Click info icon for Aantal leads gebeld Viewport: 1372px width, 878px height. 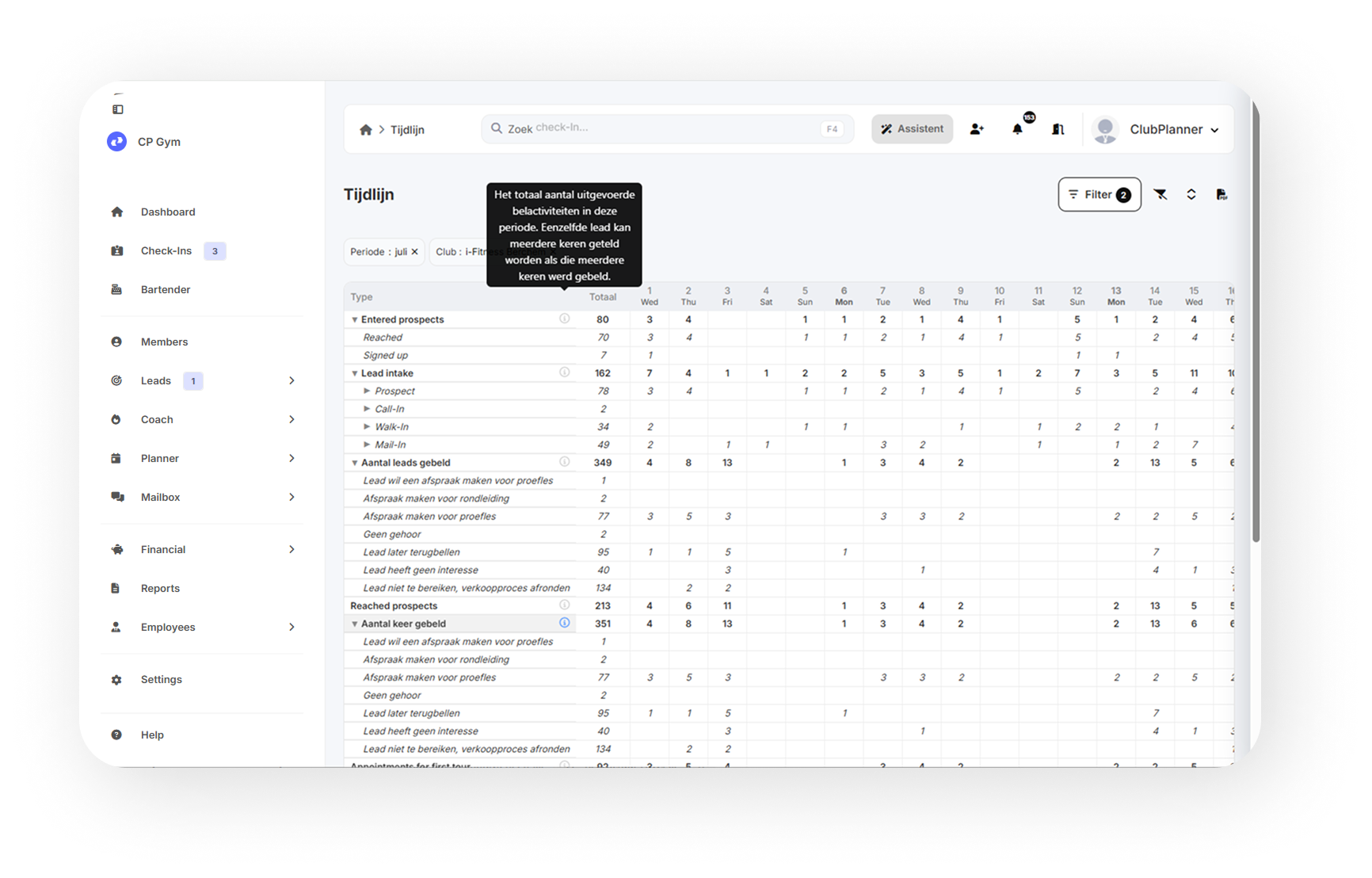[x=565, y=462]
